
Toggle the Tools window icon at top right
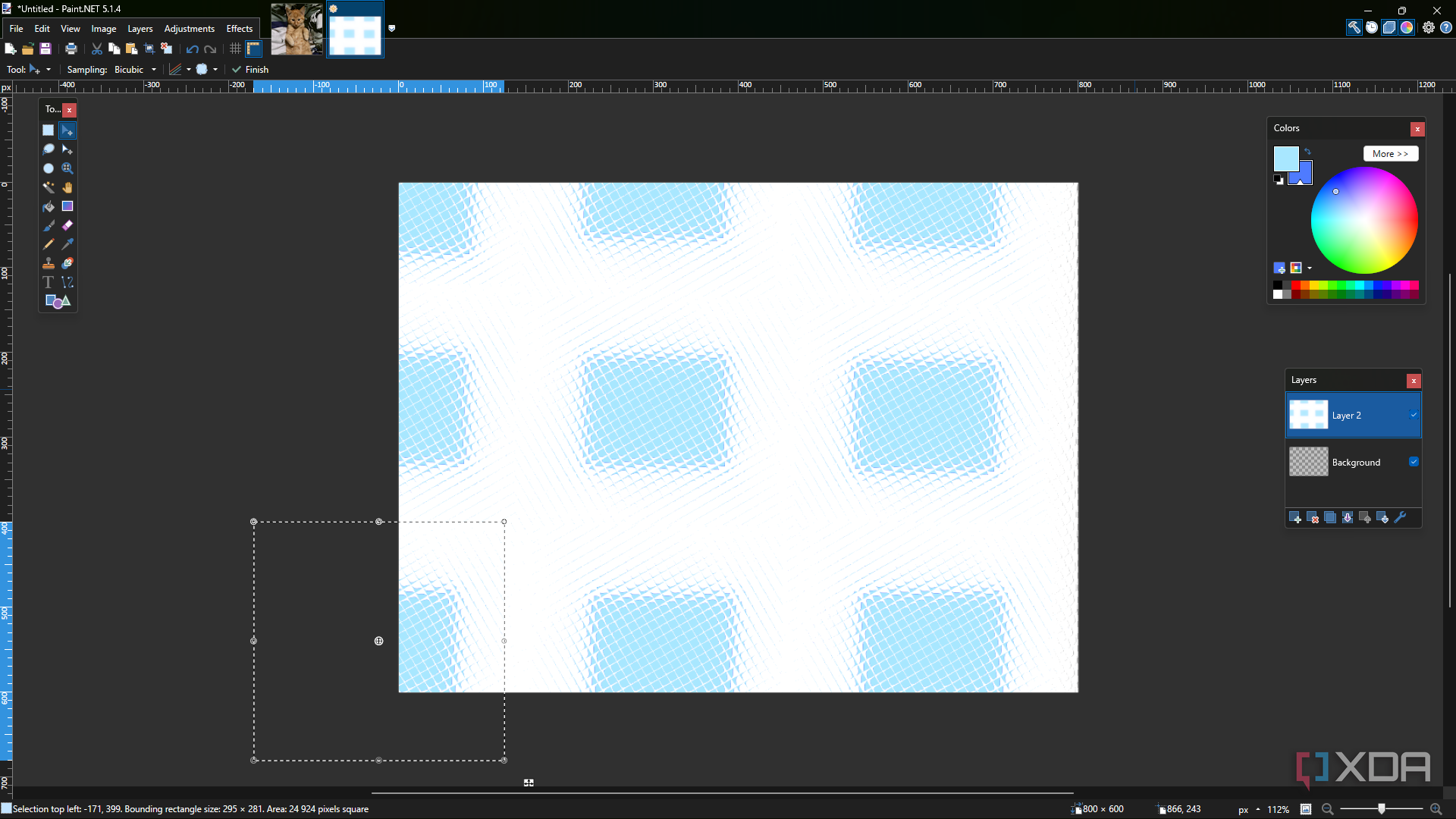[x=1354, y=27]
